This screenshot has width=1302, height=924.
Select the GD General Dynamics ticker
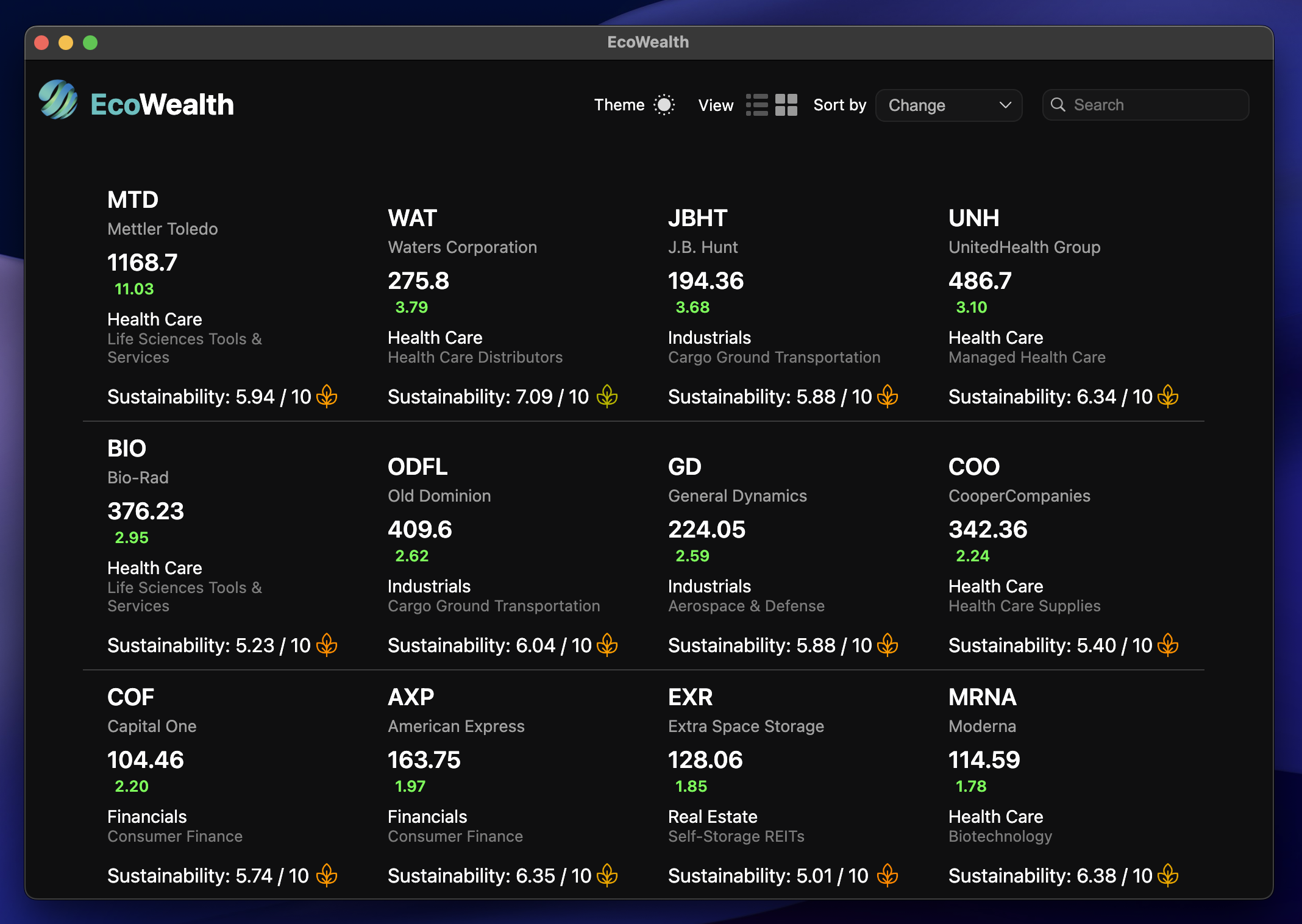click(685, 467)
